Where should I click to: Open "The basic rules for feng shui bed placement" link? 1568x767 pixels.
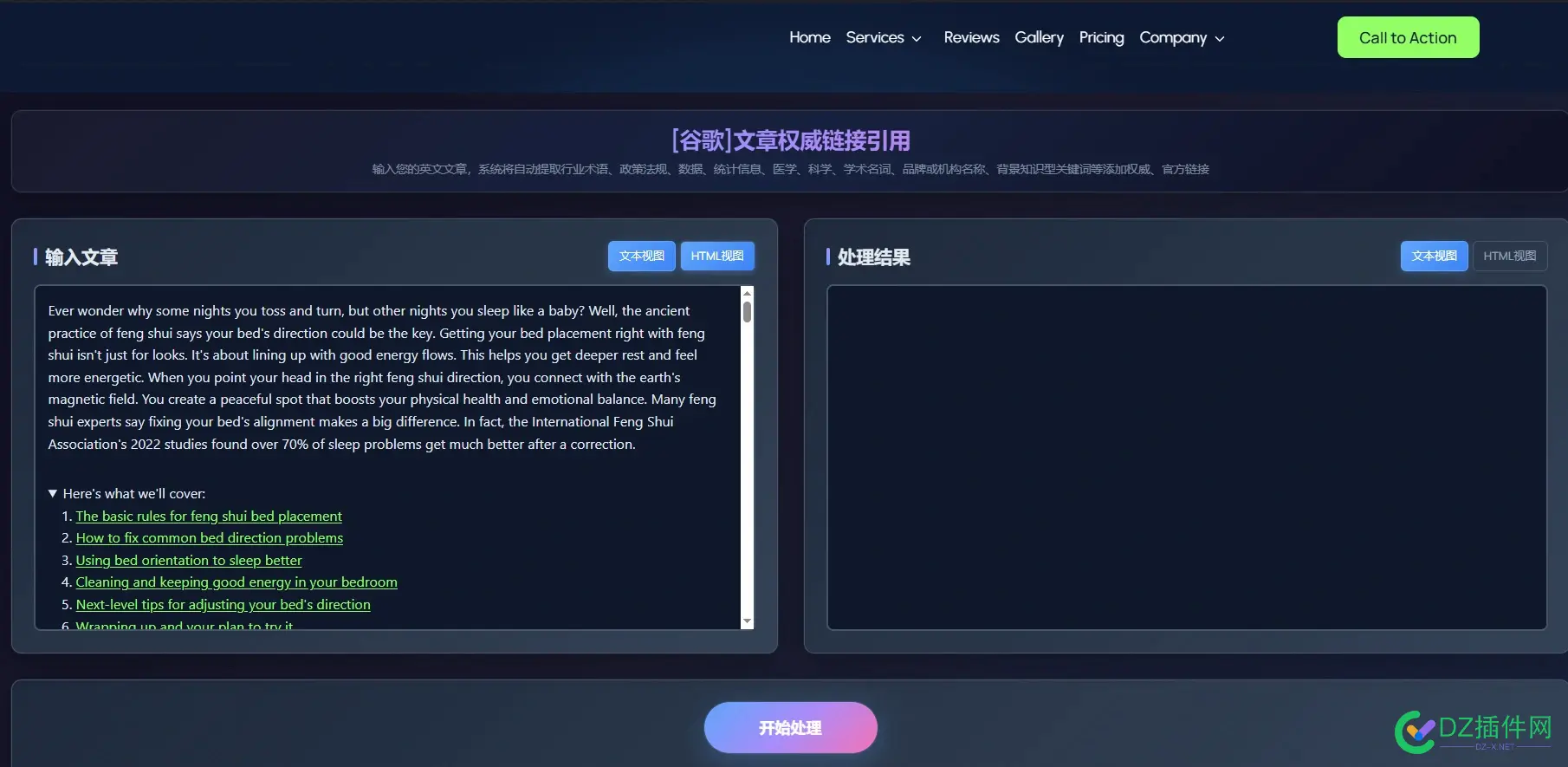[x=209, y=516]
